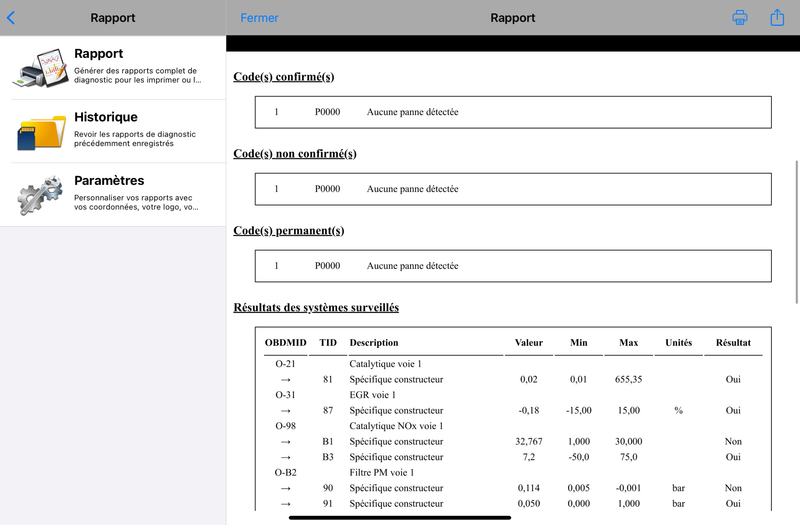The width and height of the screenshot is (800, 525).
Task: Select the Paramètres menu item title
Action: point(109,180)
